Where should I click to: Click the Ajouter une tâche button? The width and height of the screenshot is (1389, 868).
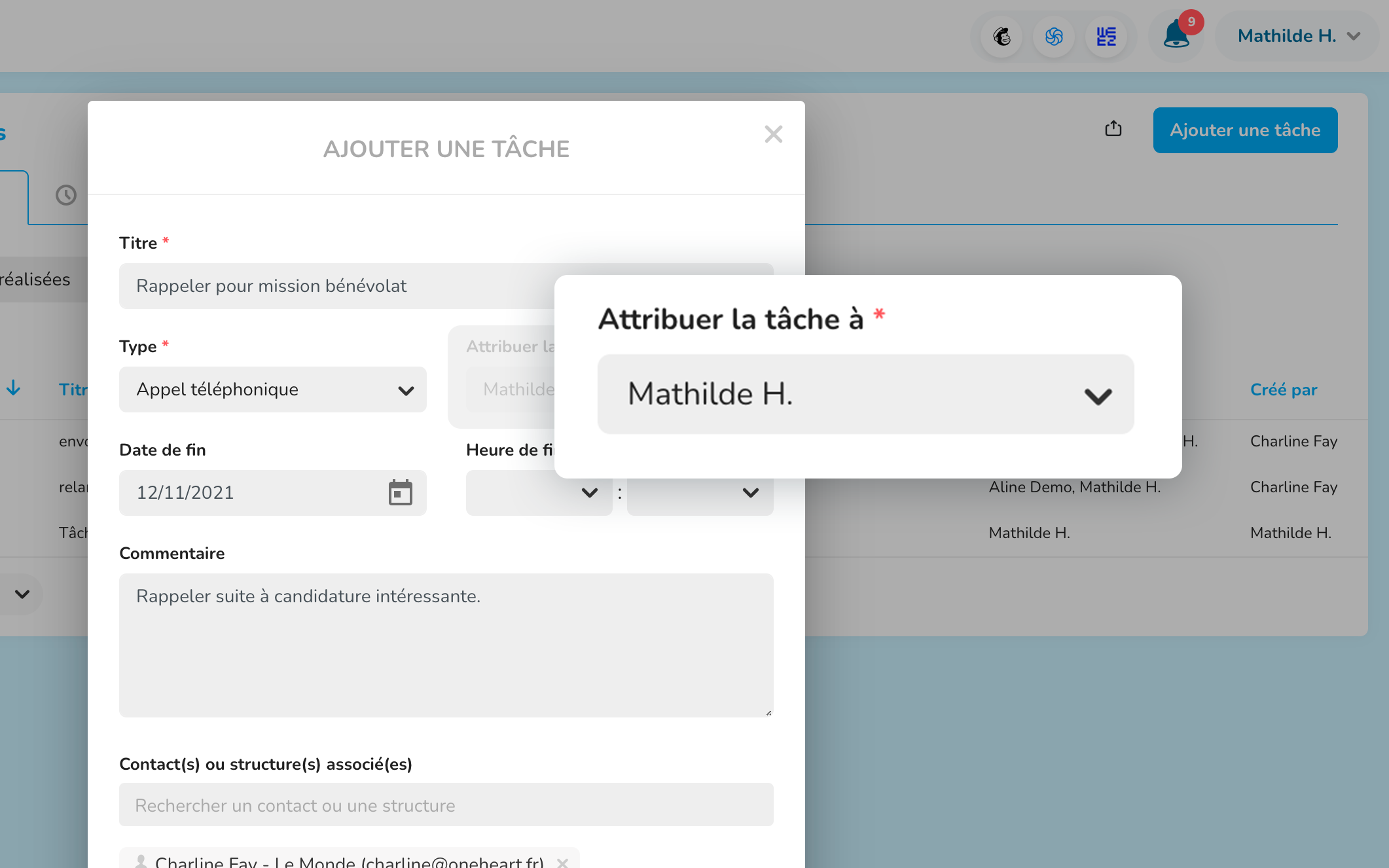[x=1244, y=130]
